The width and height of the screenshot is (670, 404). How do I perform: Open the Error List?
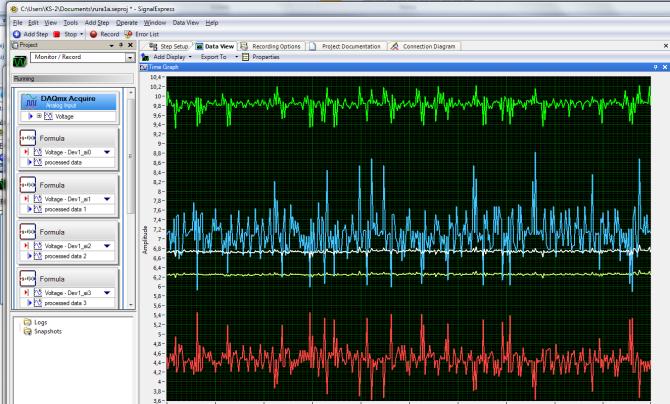click(141, 34)
